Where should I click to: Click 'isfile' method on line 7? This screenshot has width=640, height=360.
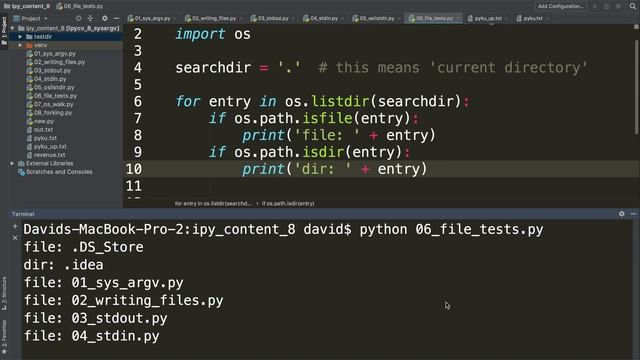coord(327,118)
